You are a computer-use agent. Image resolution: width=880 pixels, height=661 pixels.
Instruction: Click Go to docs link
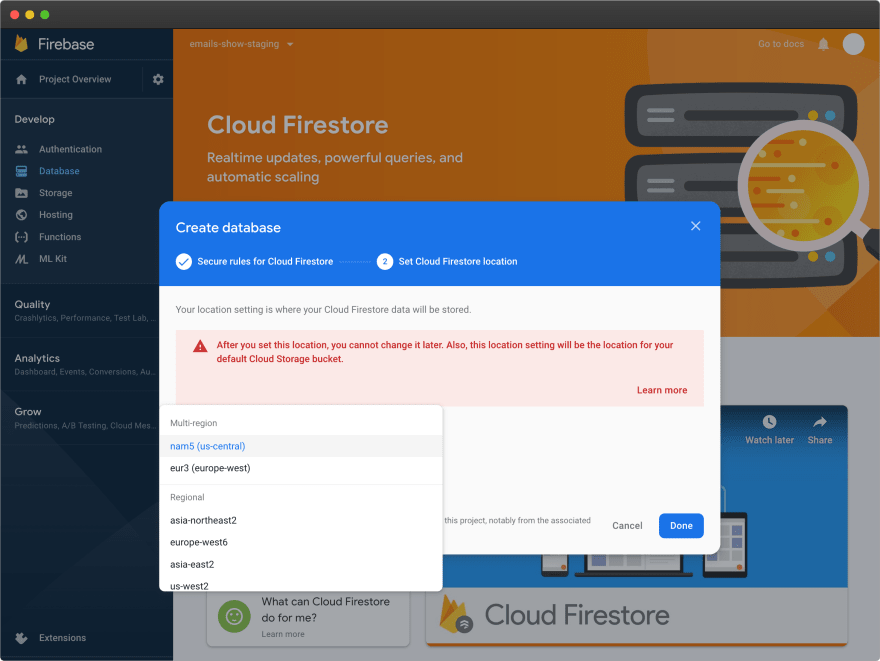click(x=781, y=44)
